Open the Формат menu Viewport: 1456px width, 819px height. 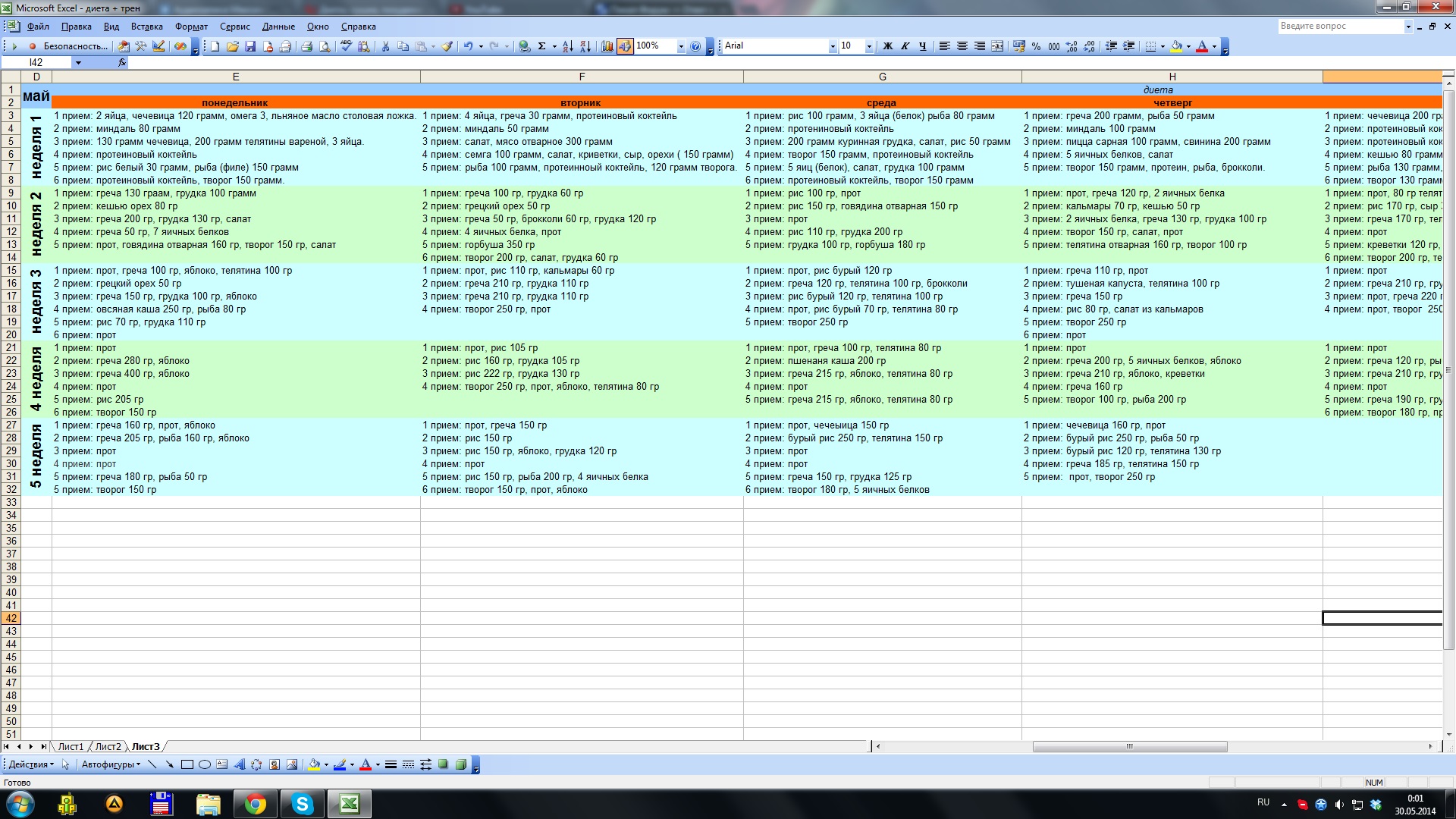pyautogui.click(x=191, y=27)
